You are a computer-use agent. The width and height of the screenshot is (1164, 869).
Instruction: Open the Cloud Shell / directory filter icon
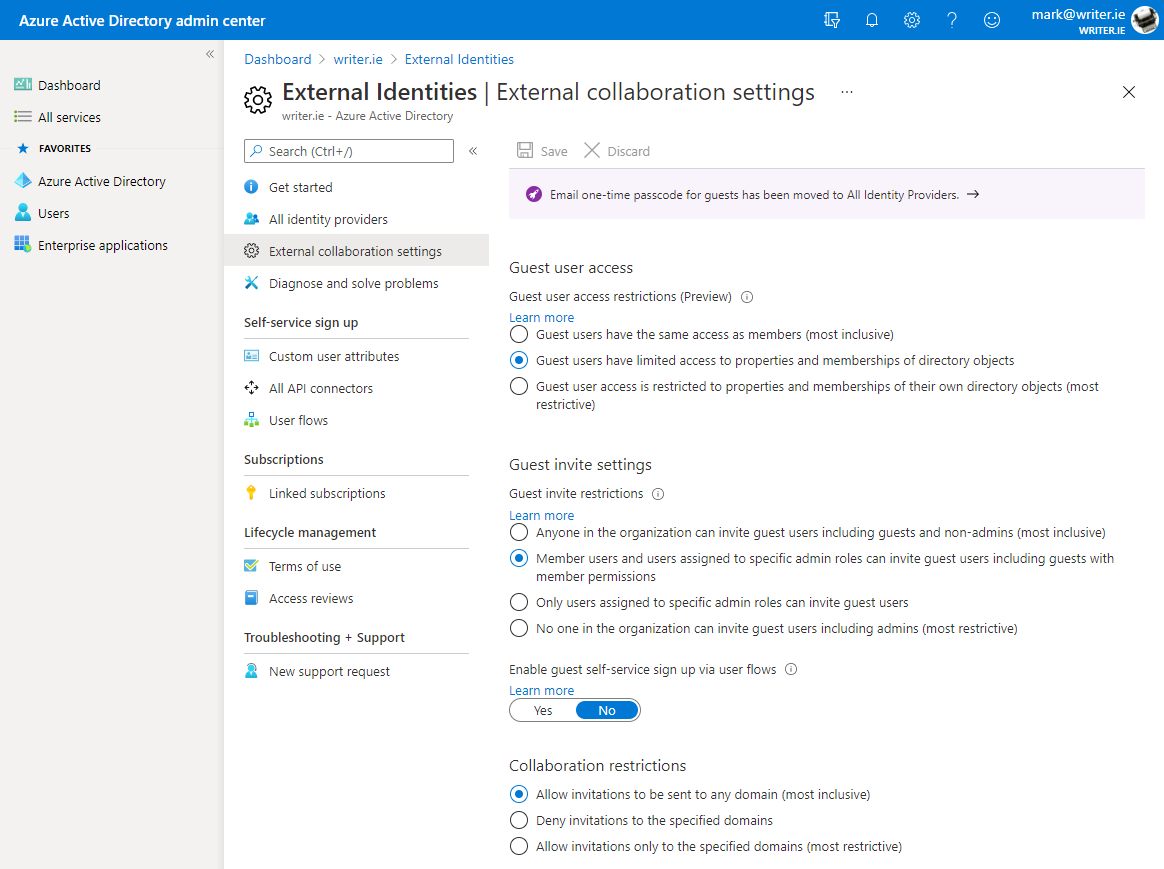[832, 20]
